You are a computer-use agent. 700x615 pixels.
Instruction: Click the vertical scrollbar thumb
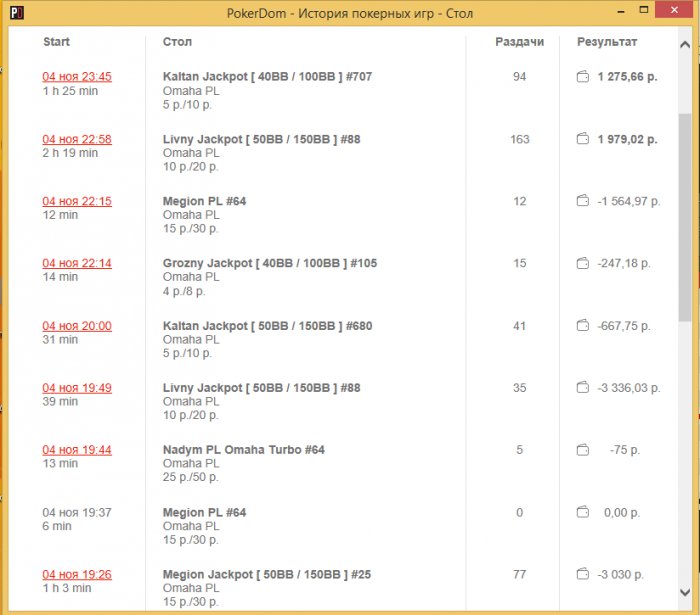coord(685,217)
